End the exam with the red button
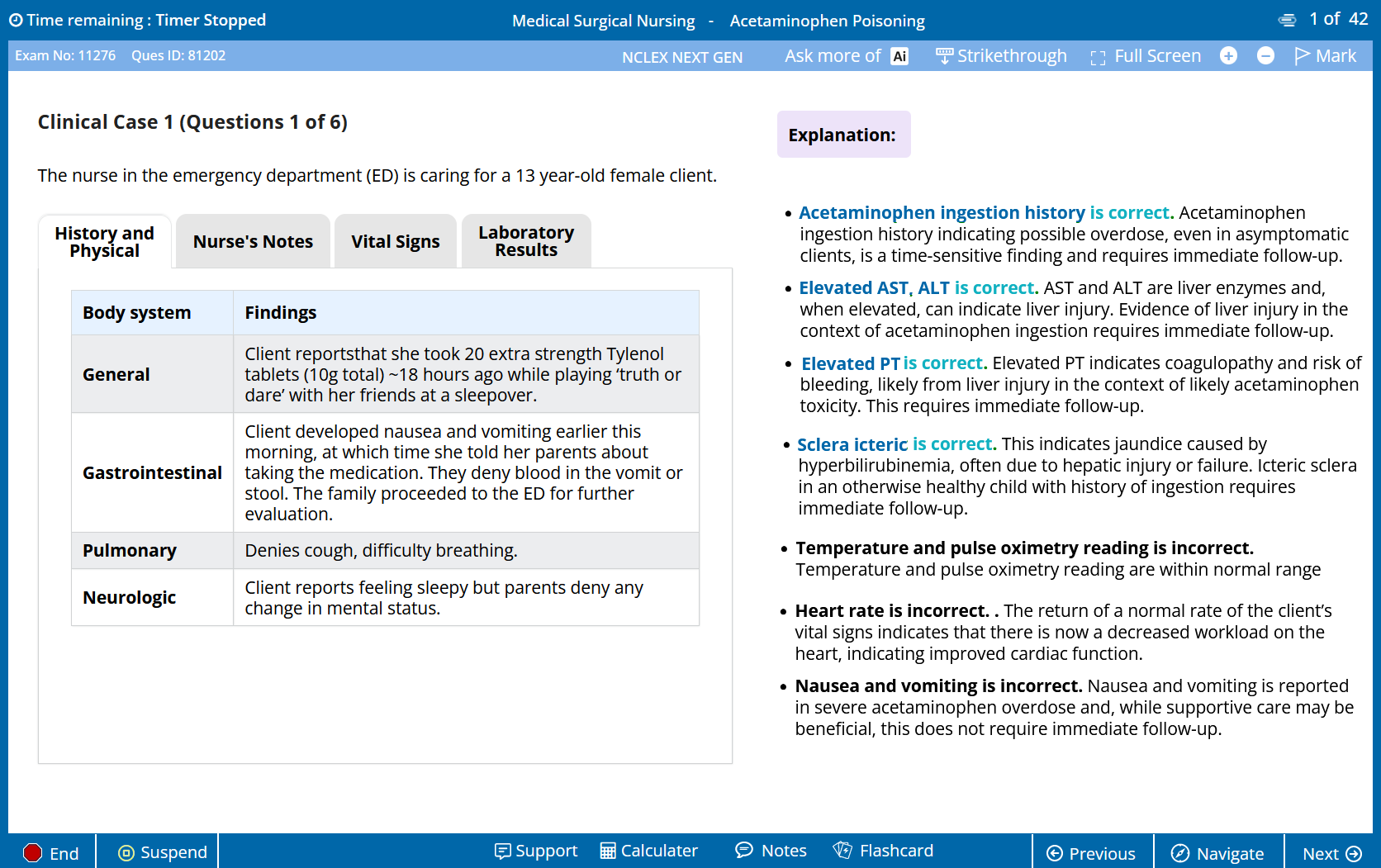The image size is (1381, 868). point(51,853)
